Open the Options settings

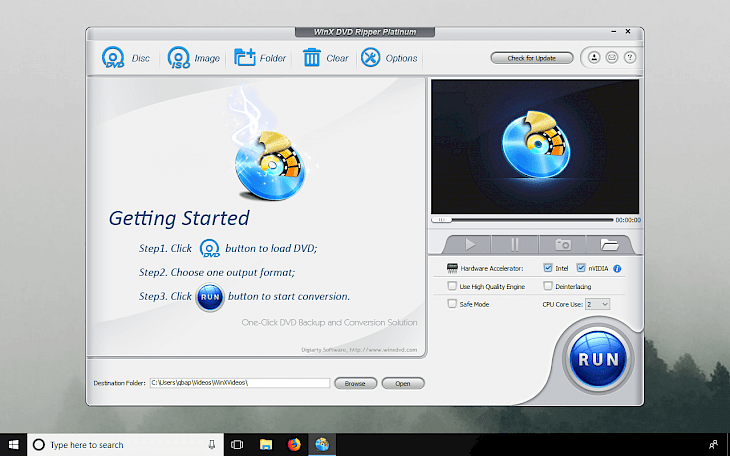coord(389,58)
